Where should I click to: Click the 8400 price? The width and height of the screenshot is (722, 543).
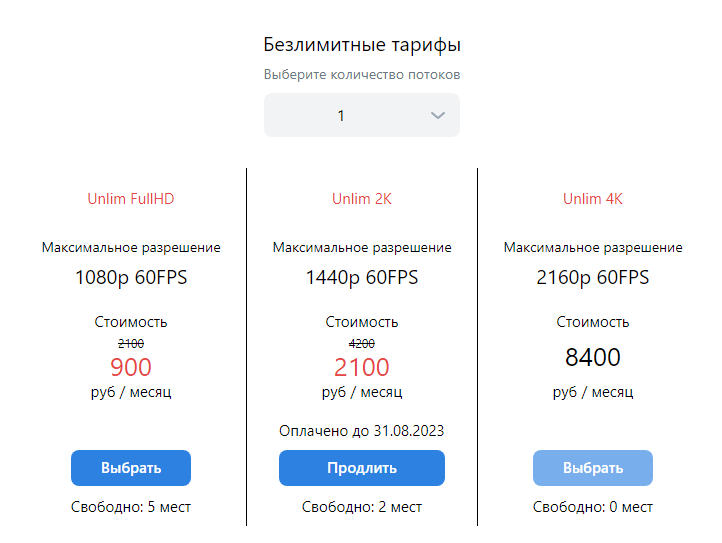click(593, 357)
